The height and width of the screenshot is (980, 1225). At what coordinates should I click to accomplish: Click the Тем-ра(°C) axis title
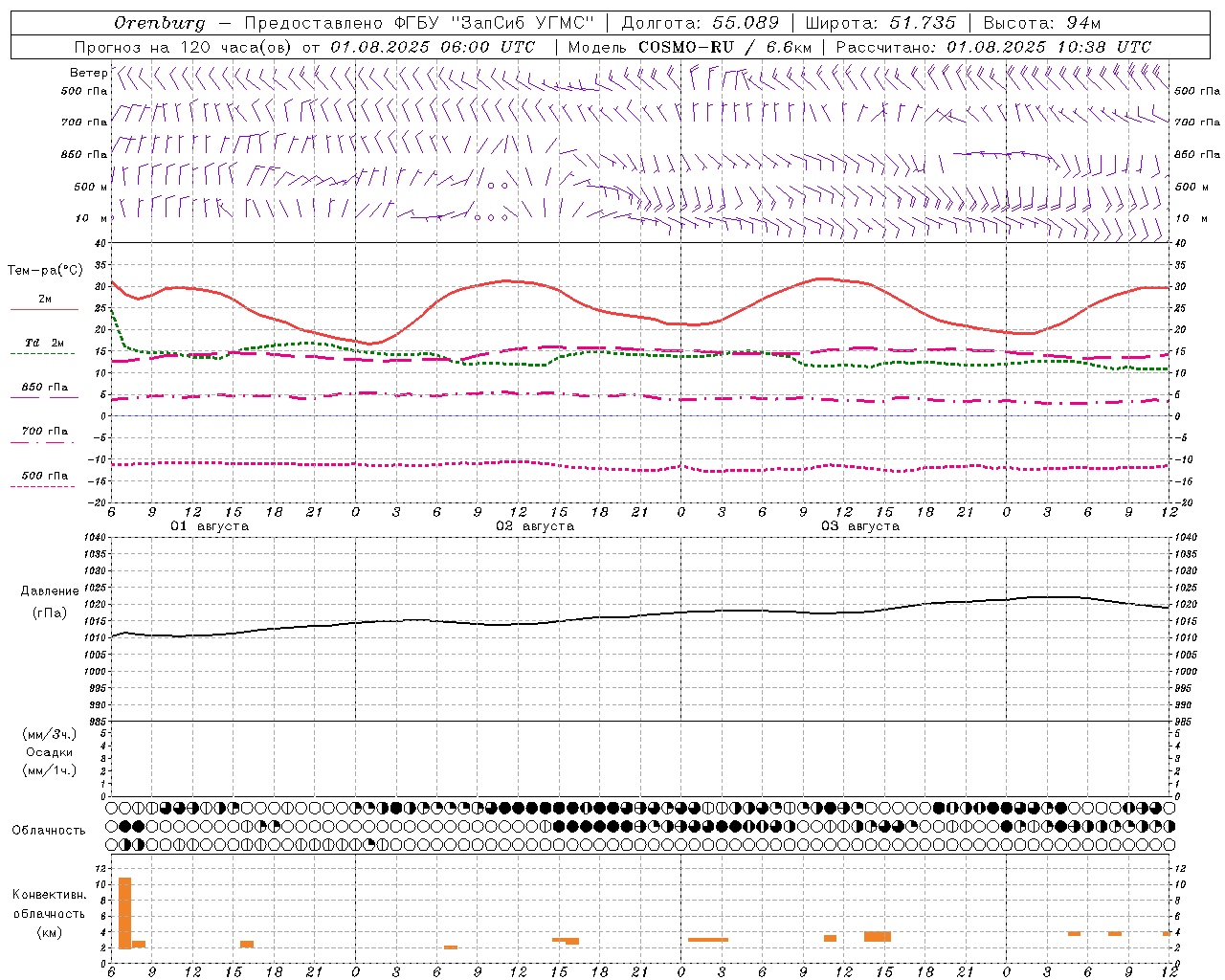[45, 271]
